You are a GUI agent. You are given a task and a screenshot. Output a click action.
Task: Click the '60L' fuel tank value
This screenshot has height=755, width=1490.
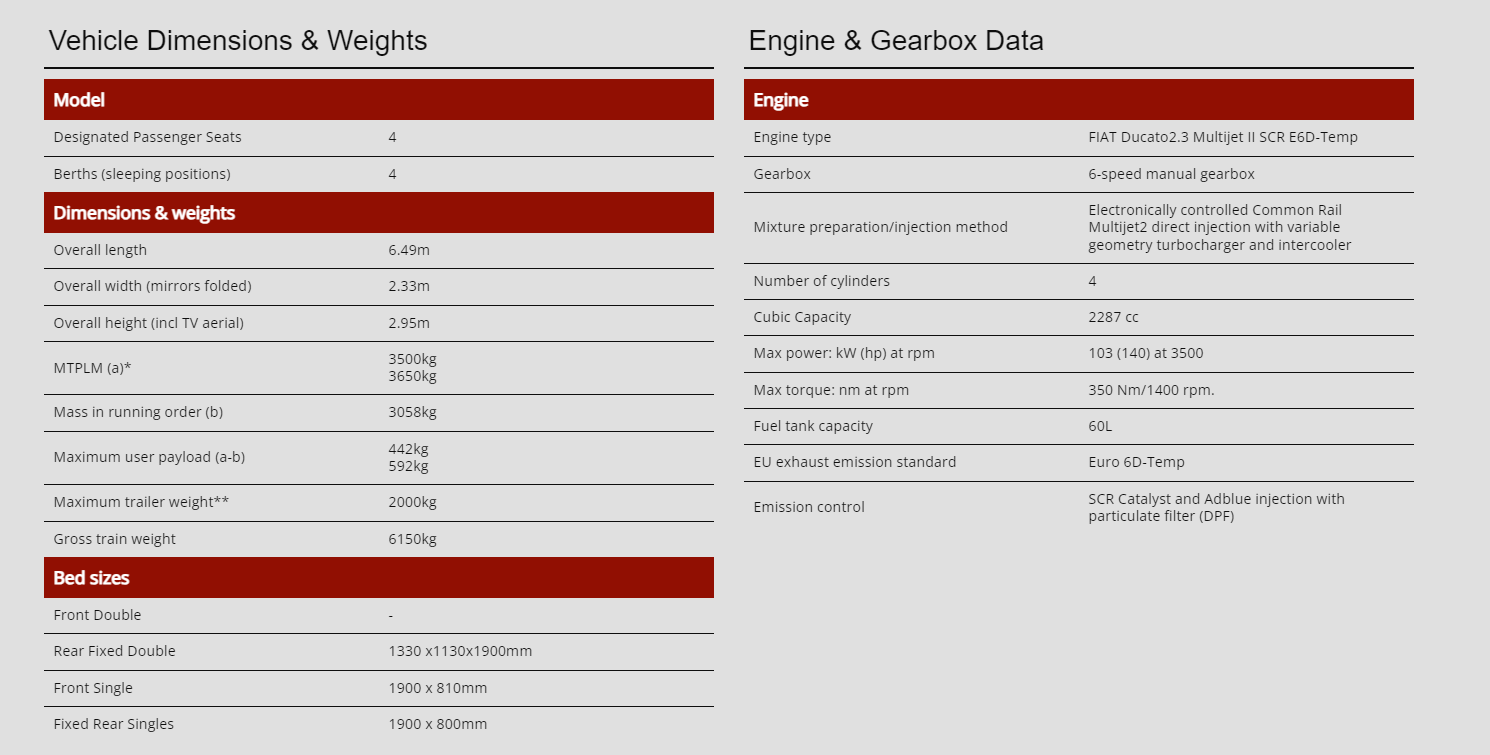[1100, 426]
